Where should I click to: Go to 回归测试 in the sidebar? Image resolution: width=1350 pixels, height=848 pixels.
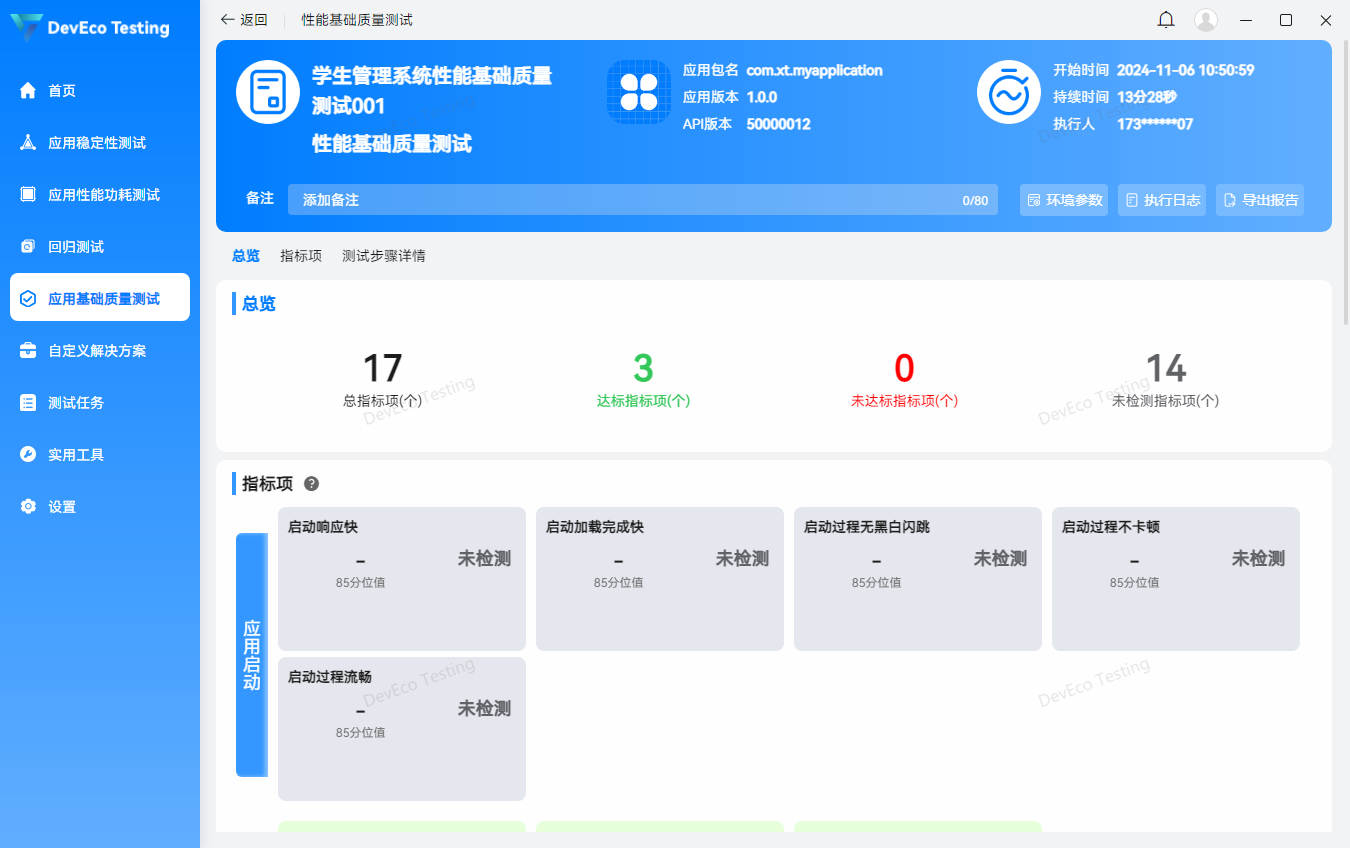click(100, 247)
